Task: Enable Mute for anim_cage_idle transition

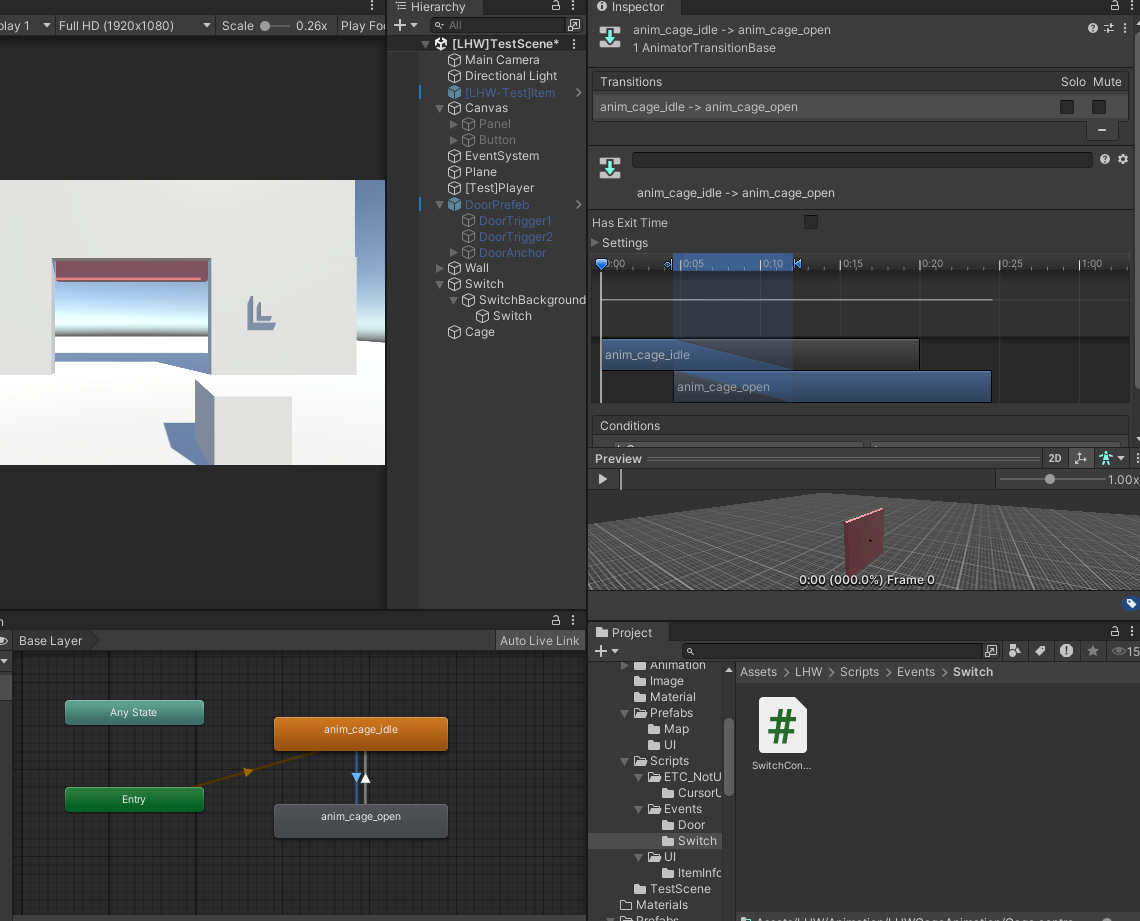Action: pyautogui.click(x=1099, y=107)
